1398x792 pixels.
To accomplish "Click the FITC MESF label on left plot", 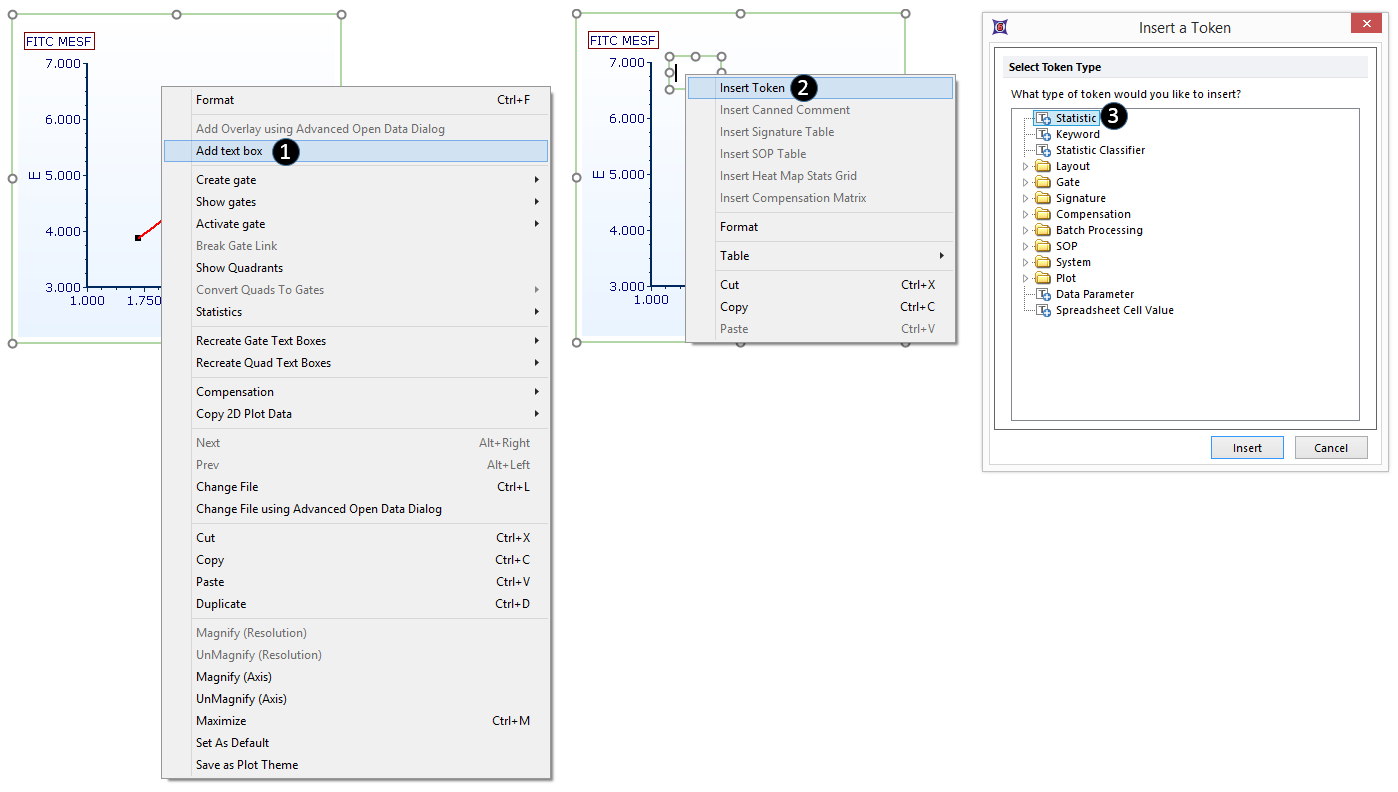I will (x=59, y=41).
